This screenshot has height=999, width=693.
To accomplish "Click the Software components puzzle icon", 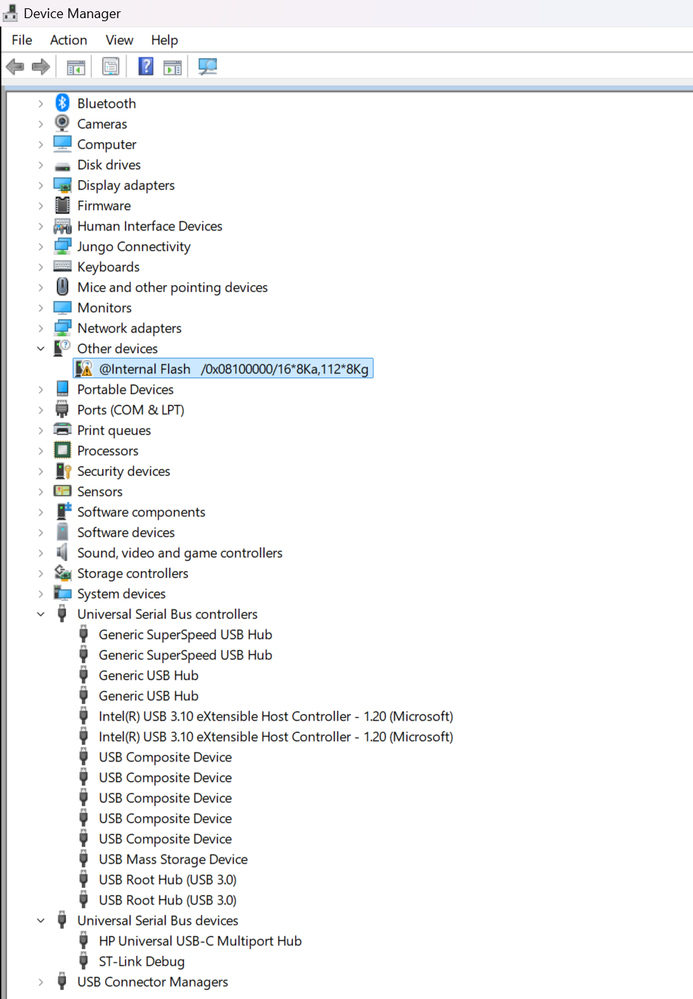I will [63, 511].
